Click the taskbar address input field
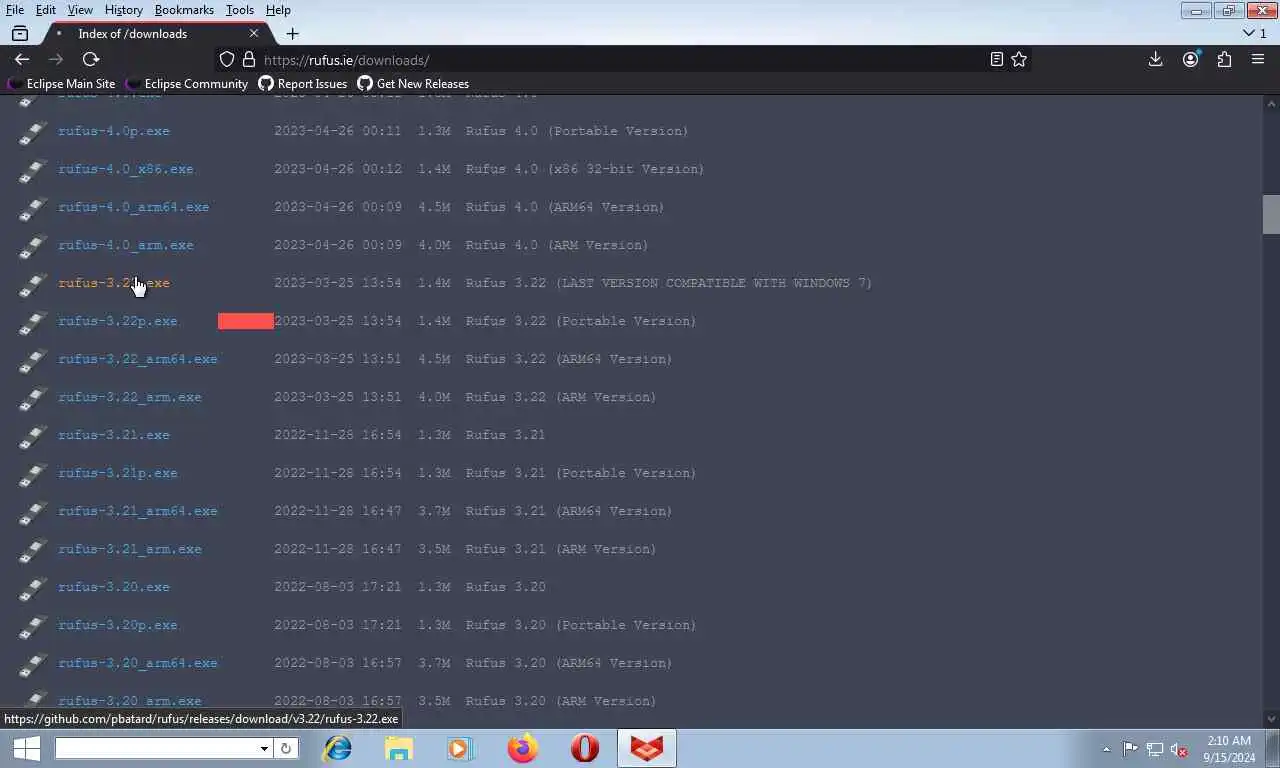The width and height of the screenshot is (1280, 768). tap(156, 748)
